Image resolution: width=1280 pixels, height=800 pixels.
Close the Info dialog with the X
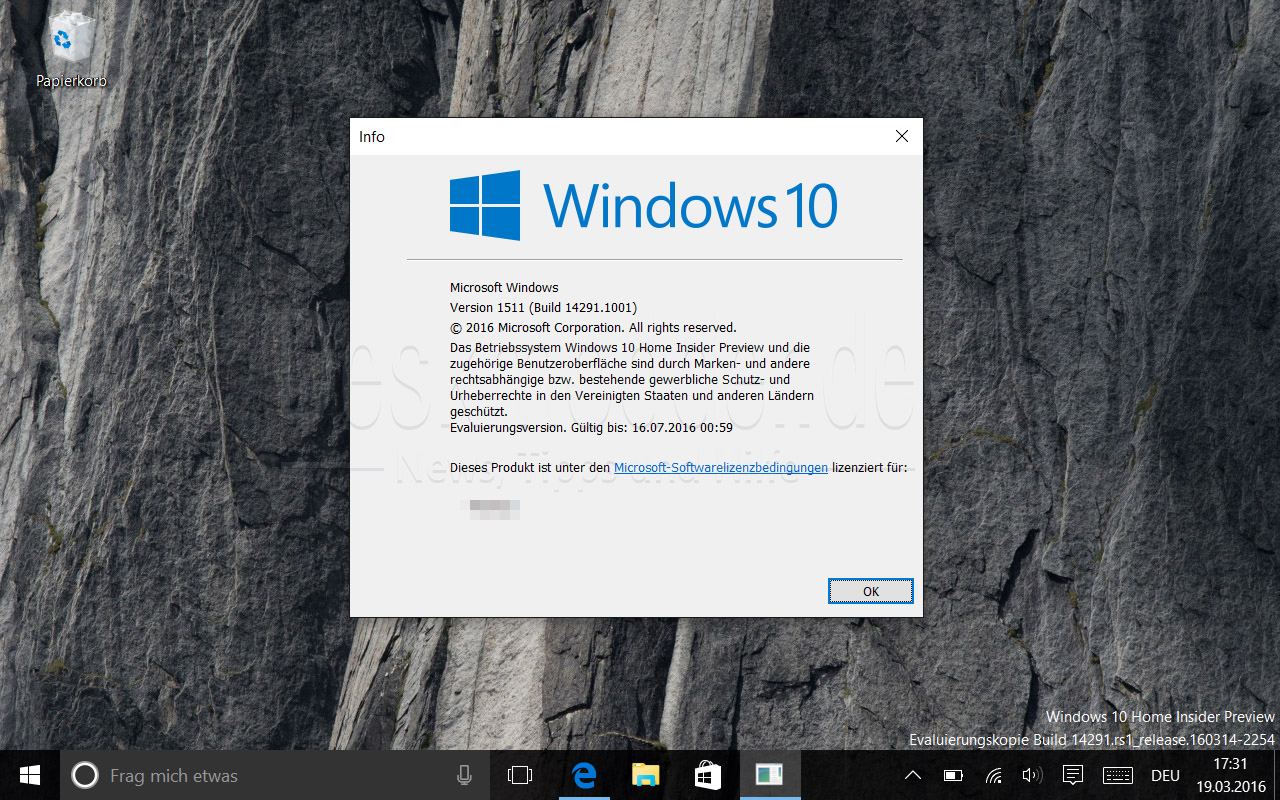(901, 136)
